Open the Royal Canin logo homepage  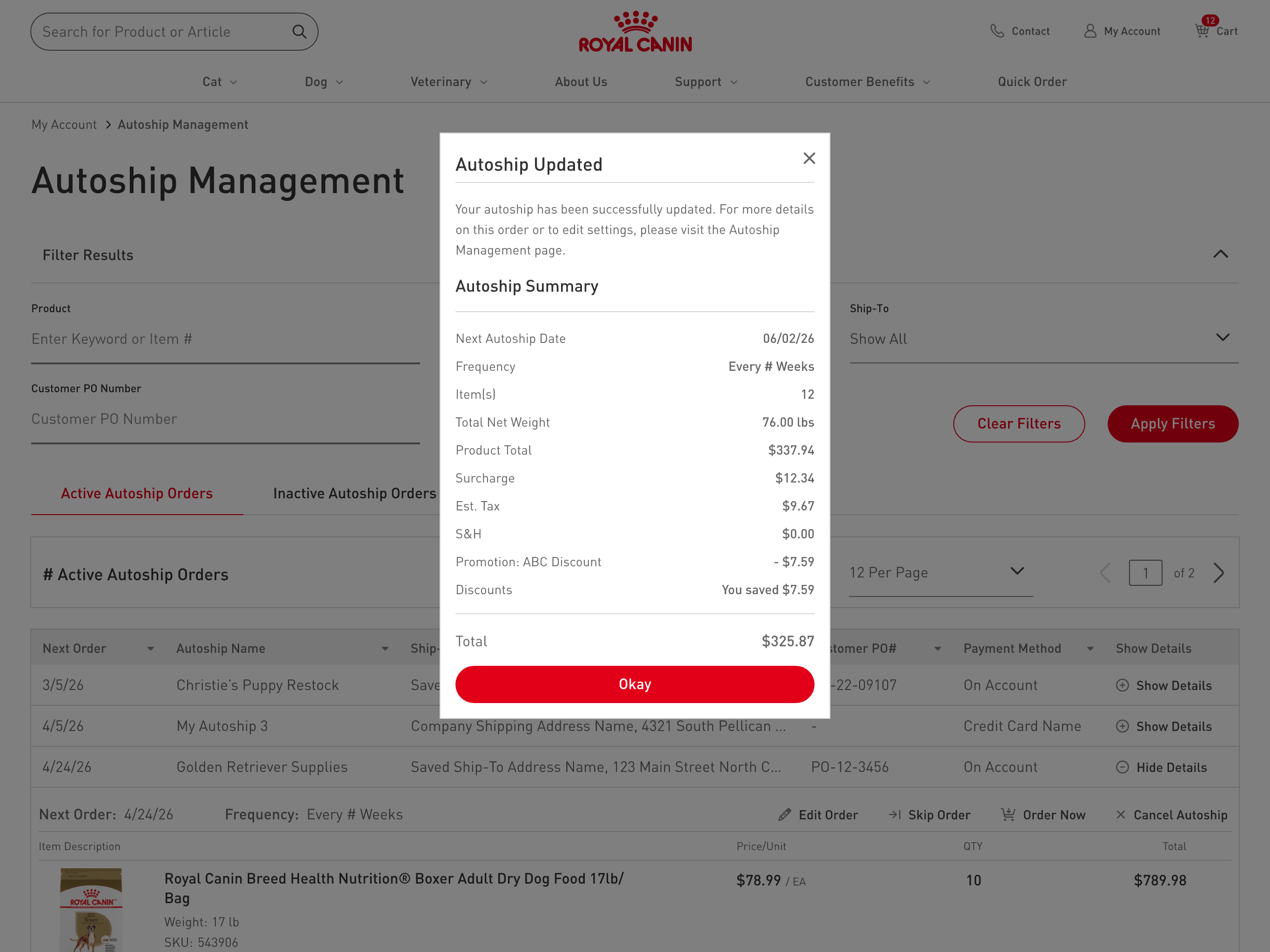635,32
